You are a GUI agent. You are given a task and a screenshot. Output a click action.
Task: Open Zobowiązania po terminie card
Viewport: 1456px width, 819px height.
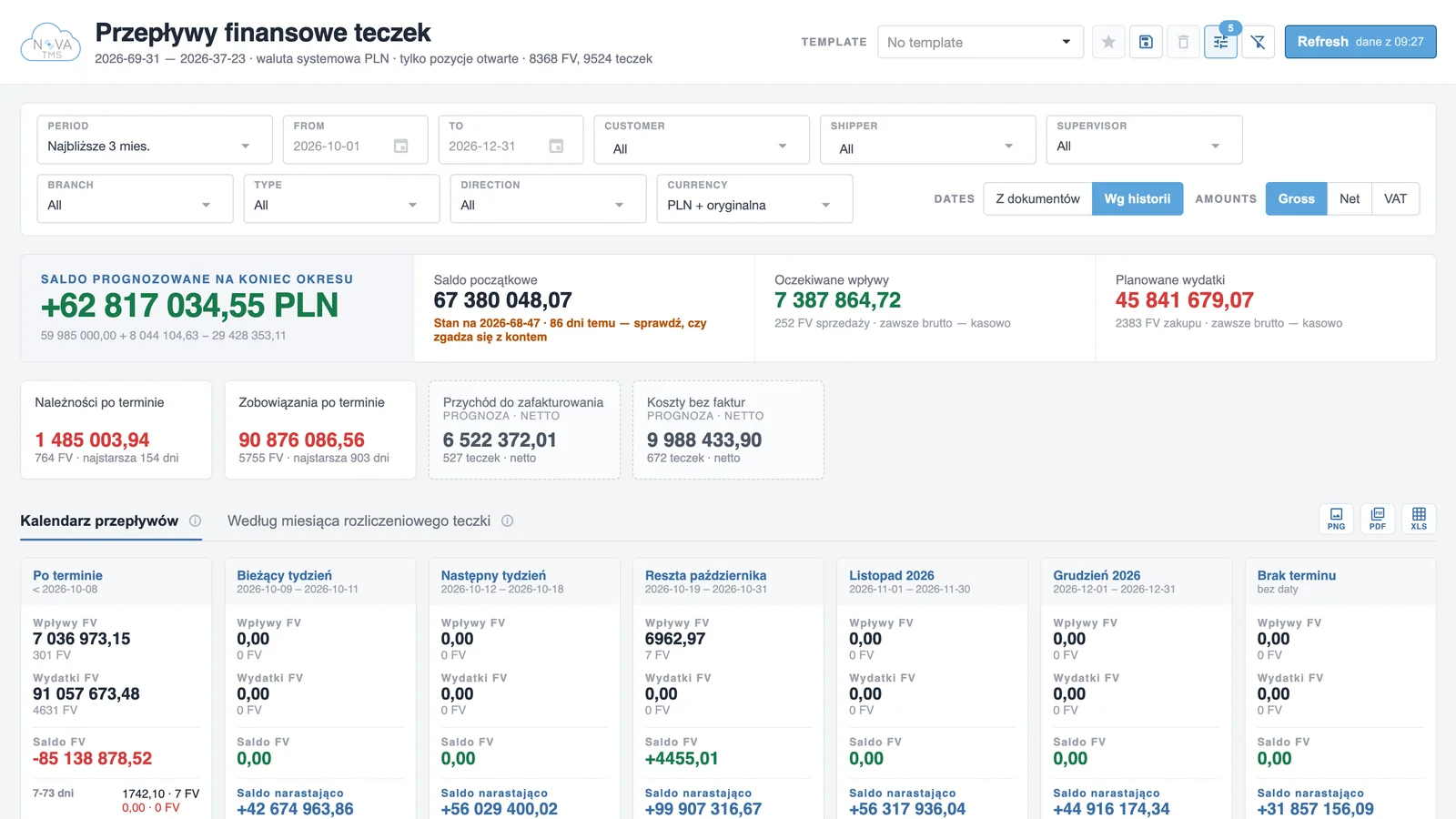tap(320, 430)
